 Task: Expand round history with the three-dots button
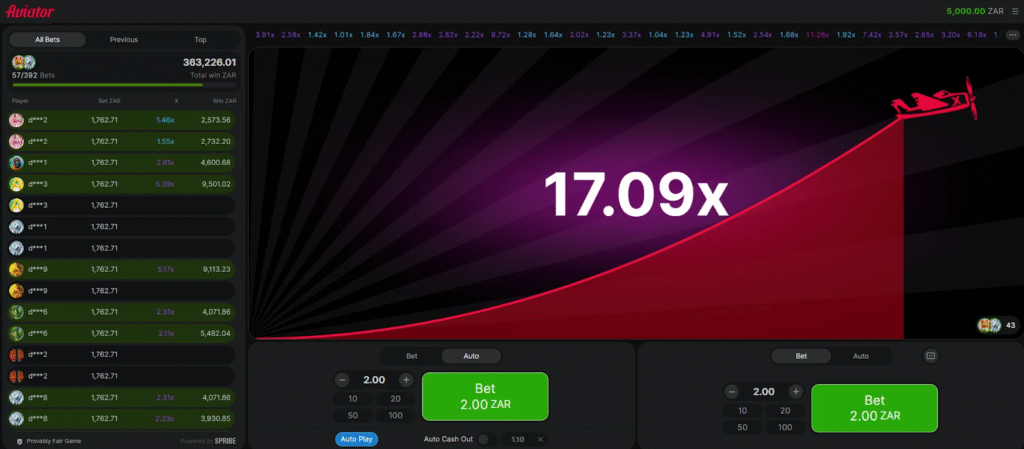tap(1013, 34)
